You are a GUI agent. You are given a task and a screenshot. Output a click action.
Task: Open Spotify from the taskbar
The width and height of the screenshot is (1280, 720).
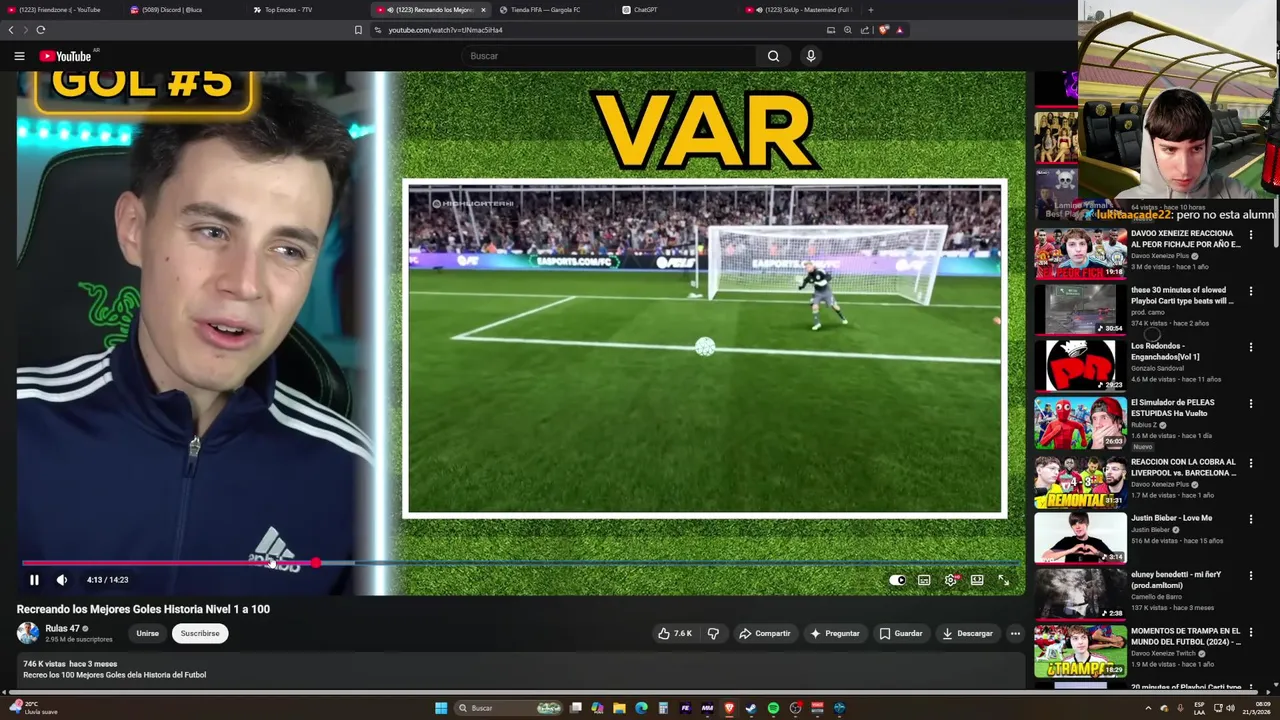pyautogui.click(x=773, y=708)
